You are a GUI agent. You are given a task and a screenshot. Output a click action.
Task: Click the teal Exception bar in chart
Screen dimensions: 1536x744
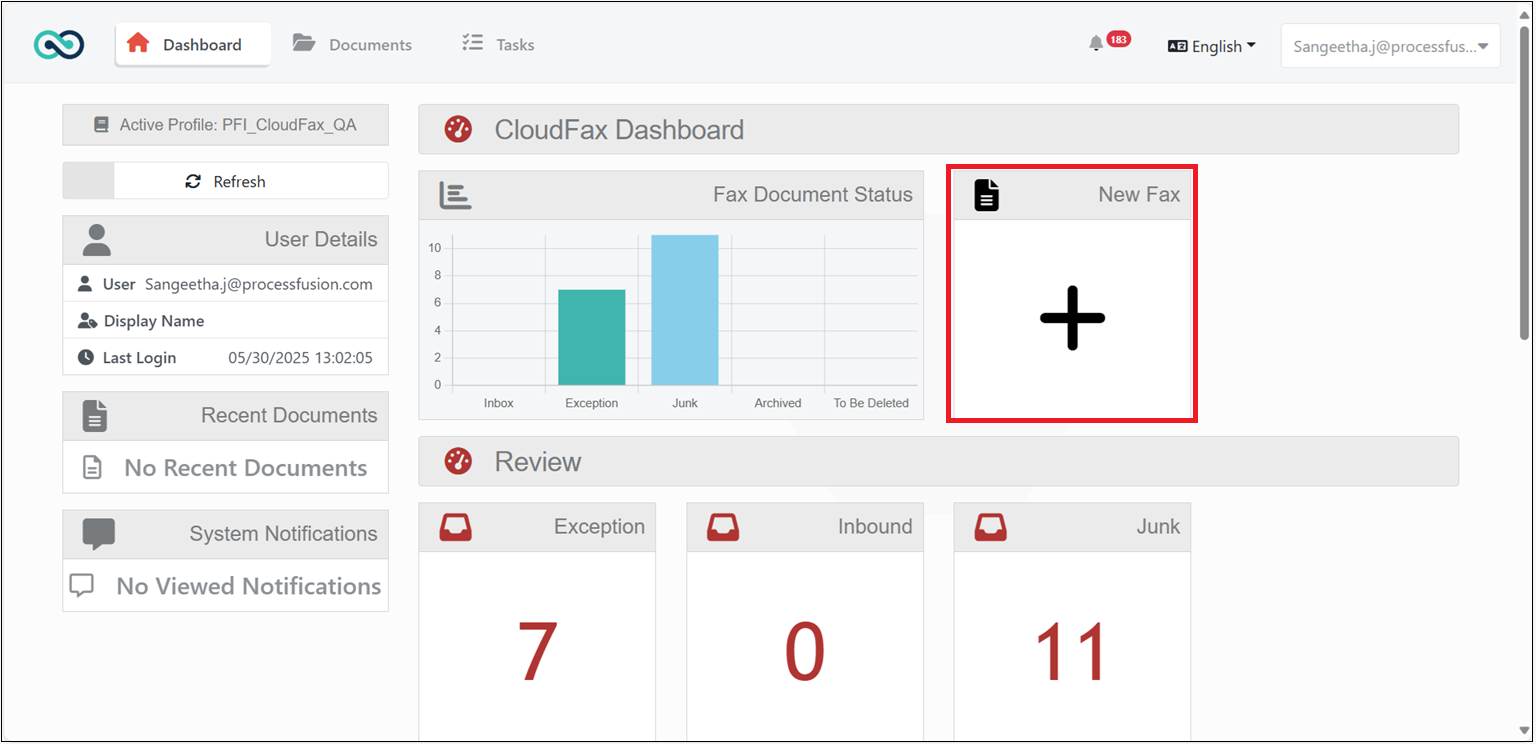592,337
